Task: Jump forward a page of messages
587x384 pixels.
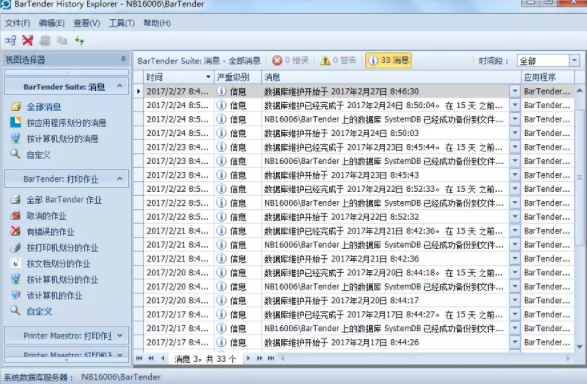Action: click(259, 358)
